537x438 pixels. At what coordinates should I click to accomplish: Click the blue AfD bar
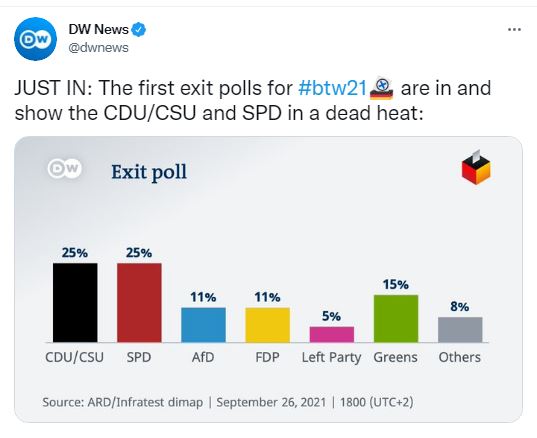(x=203, y=325)
